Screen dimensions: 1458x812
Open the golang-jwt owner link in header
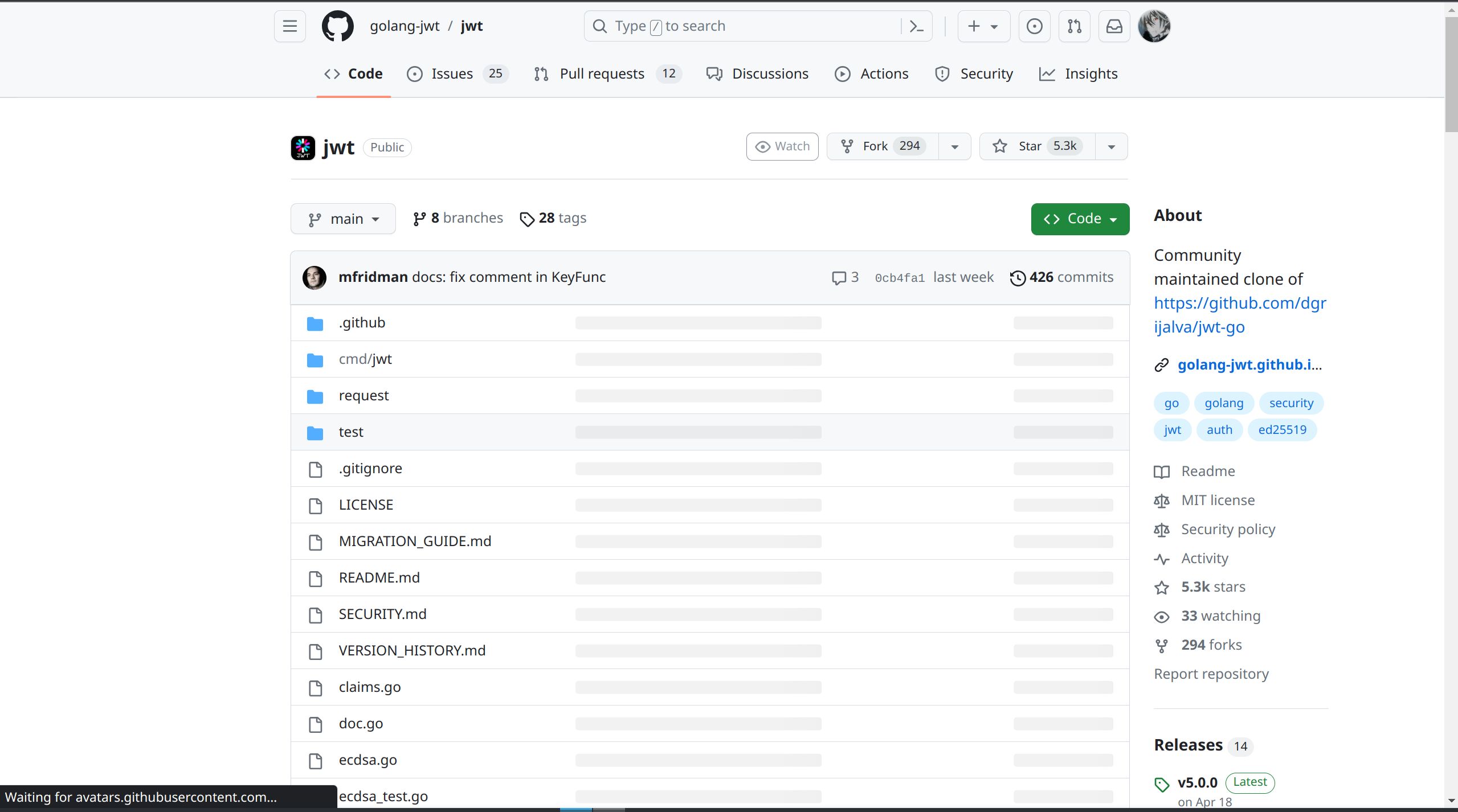click(405, 26)
